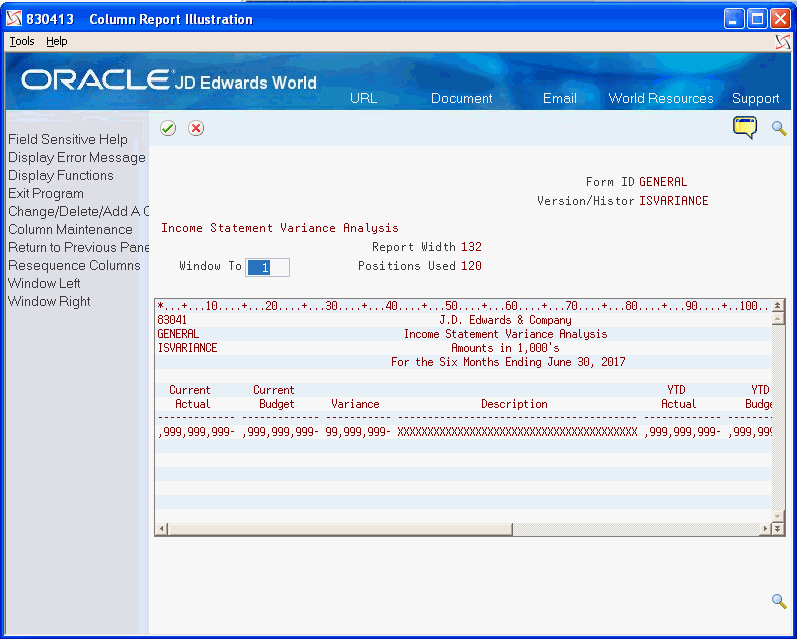Click the application icon in the title bar
Image resolution: width=797 pixels, height=639 pixels.
(14, 19)
